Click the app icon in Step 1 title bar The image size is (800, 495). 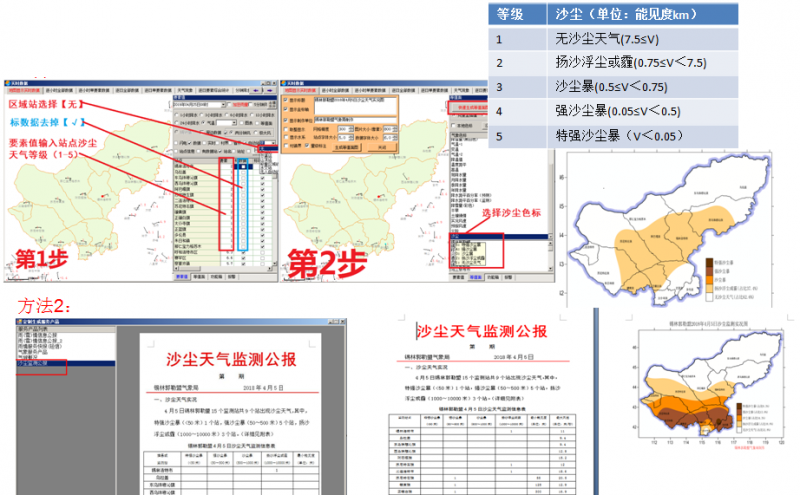point(8,81)
